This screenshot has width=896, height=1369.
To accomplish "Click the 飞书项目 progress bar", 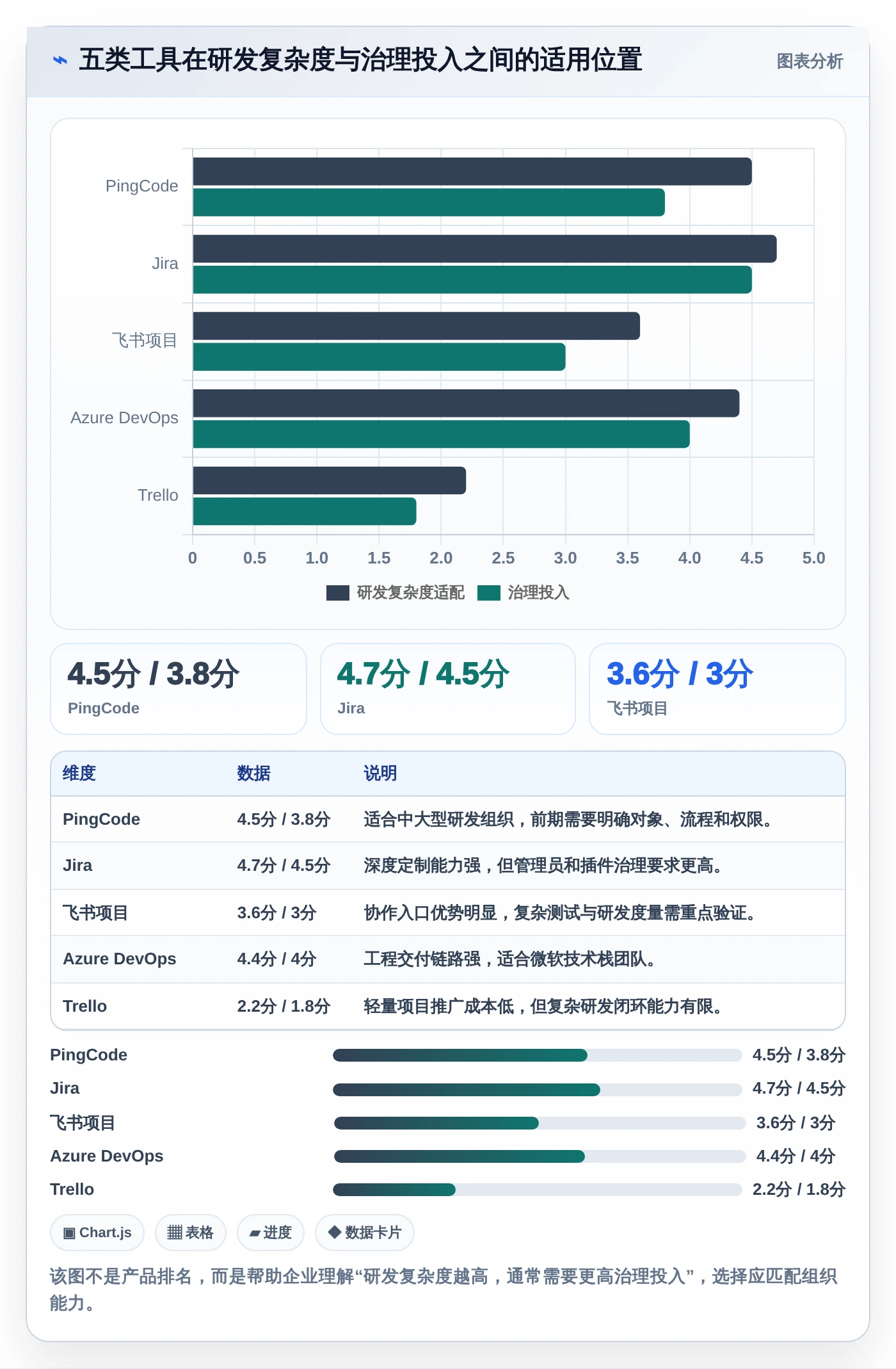I will pyautogui.click(x=540, y=1122).
